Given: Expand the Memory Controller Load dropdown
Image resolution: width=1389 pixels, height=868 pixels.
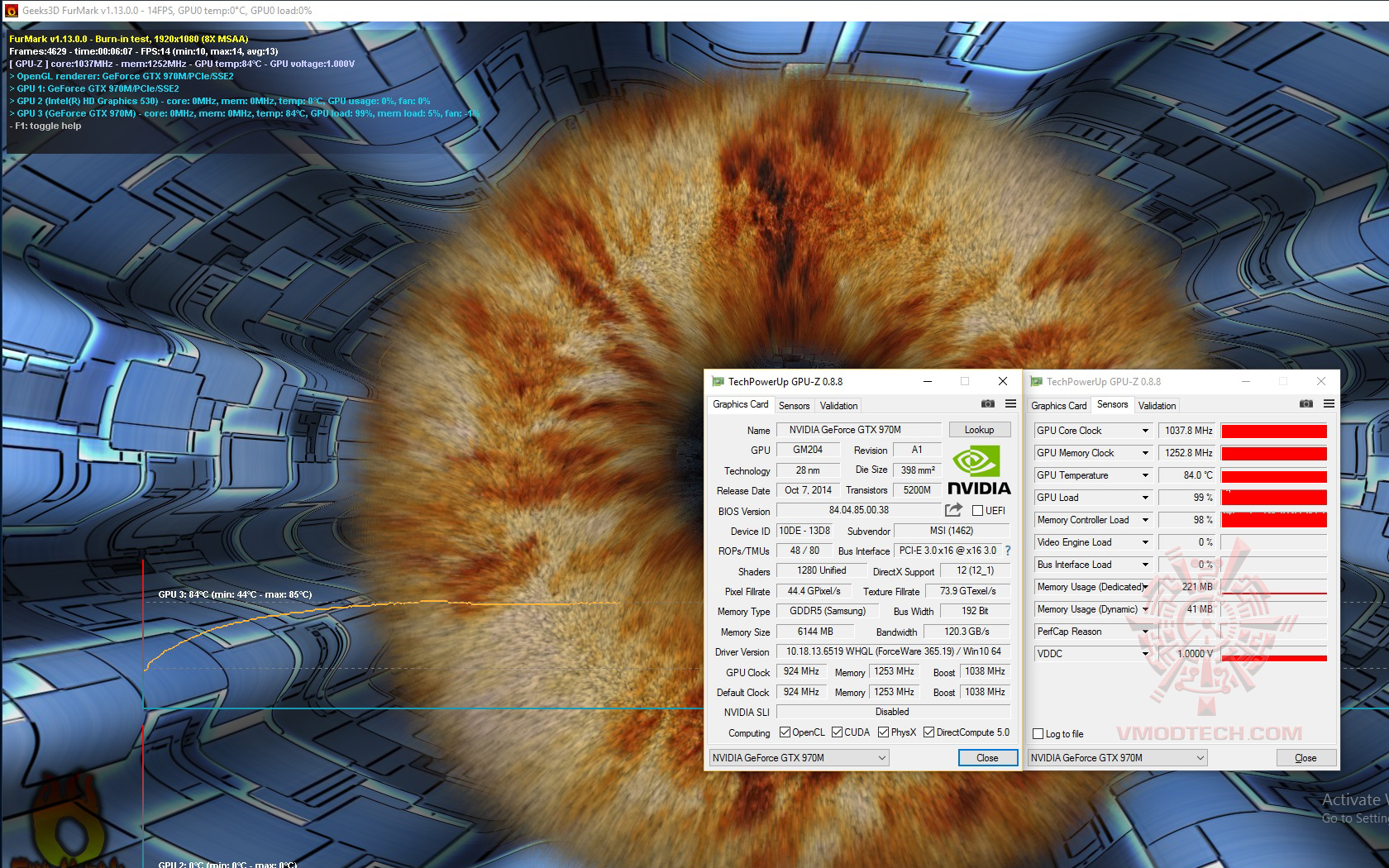Looking at the screenshot, I should pyautogui.click(x=1145, y=520).
